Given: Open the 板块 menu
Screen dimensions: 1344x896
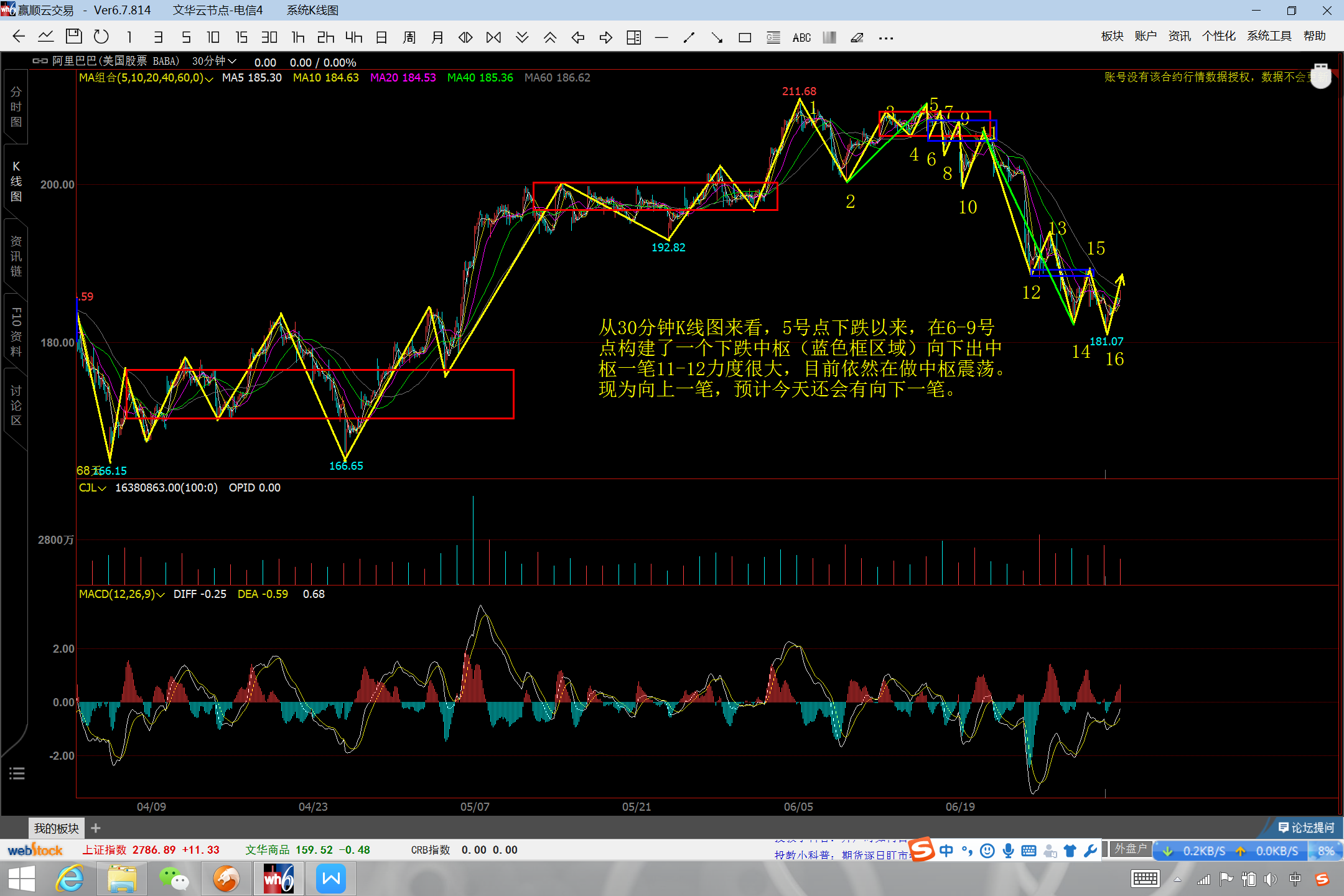Looking at the screenshot, I should [1112, 36].
